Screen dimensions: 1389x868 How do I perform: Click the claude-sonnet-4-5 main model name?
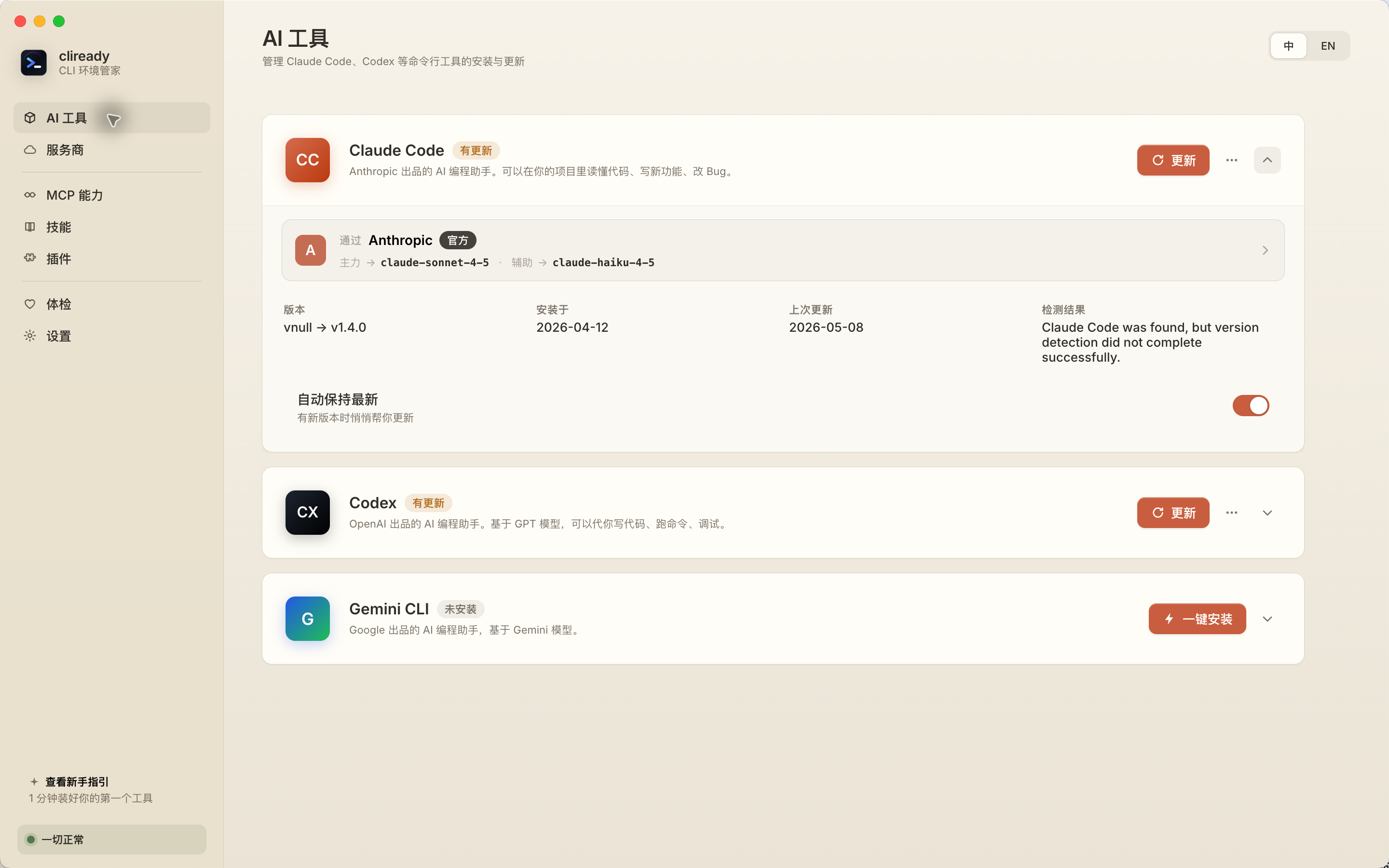coord(435,262)
